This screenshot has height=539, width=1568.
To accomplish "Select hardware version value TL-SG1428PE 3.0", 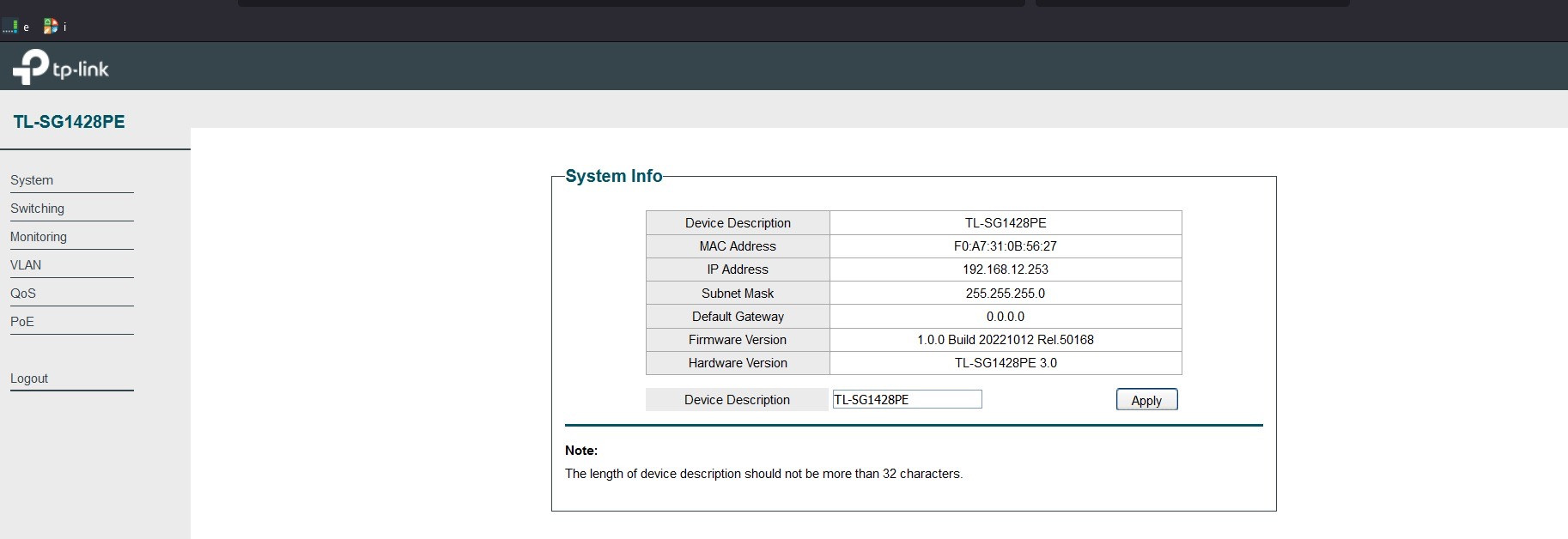I will click(1006, 363).
